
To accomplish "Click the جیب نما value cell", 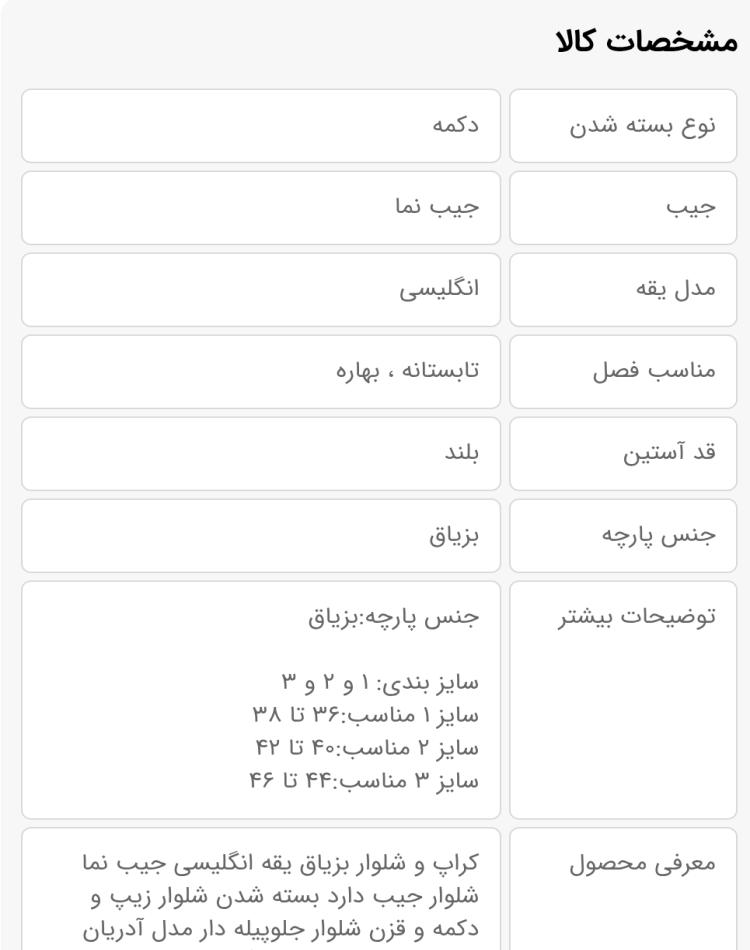I will click(x=261, y=208).
